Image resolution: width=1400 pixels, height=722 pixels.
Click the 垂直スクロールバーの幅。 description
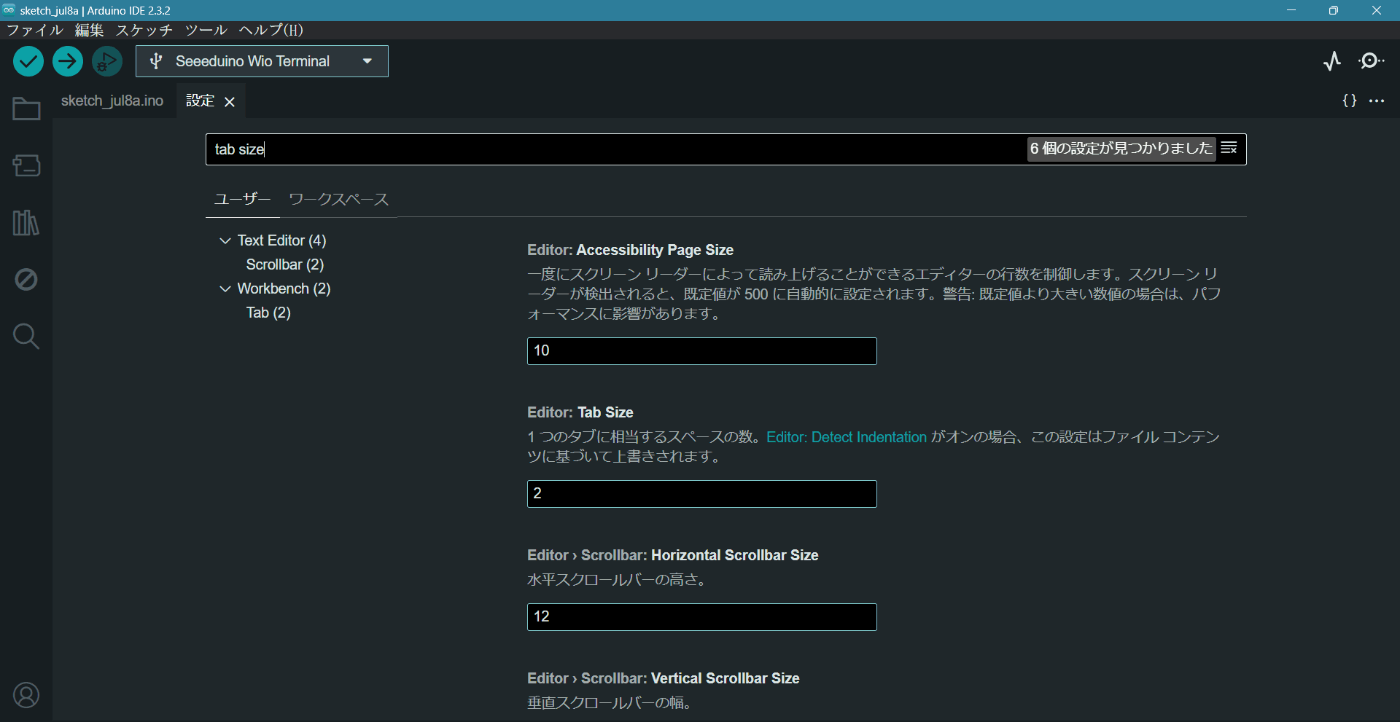click(x=610, y=703)
